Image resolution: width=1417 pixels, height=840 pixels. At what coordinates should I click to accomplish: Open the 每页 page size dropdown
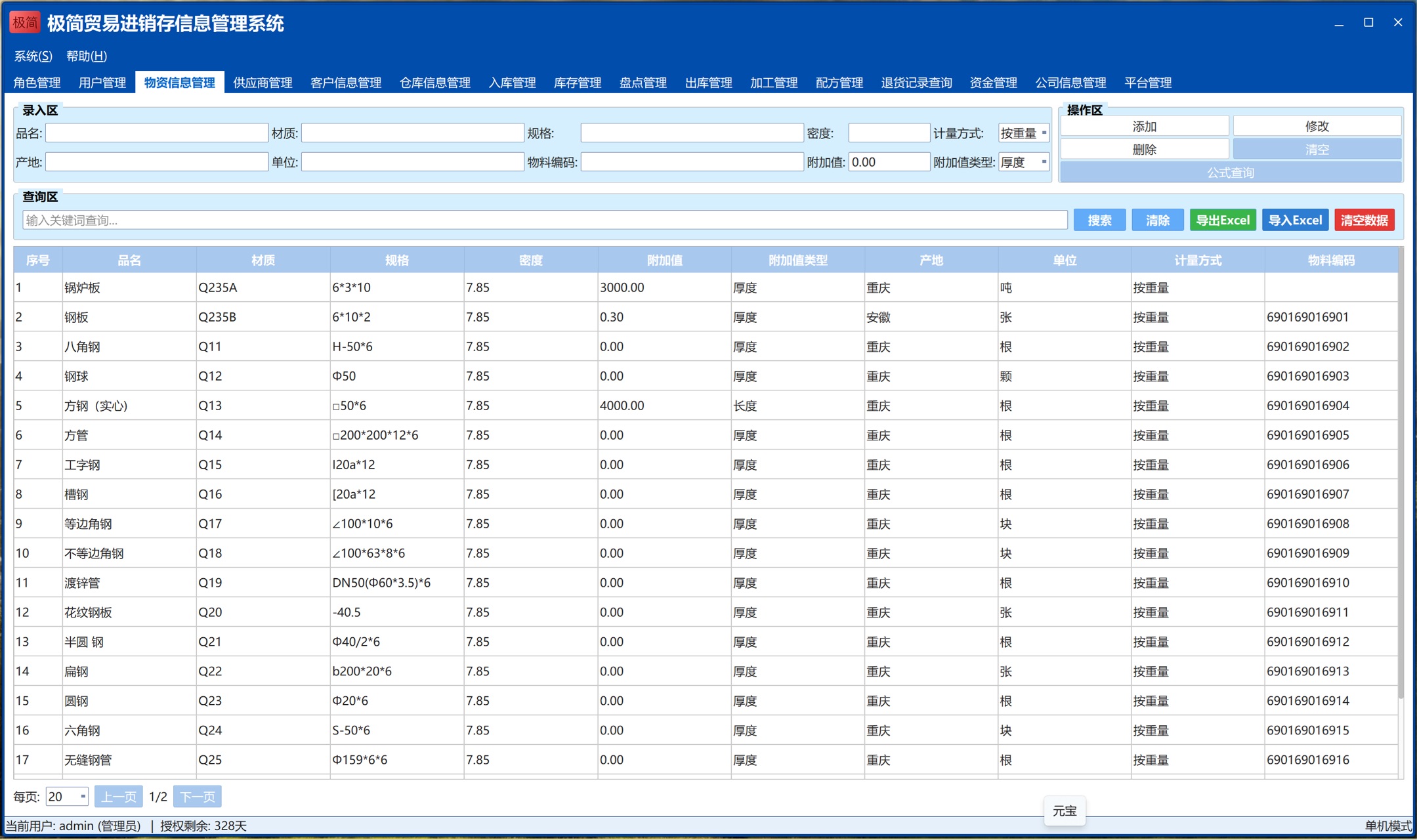pos(67,797)
